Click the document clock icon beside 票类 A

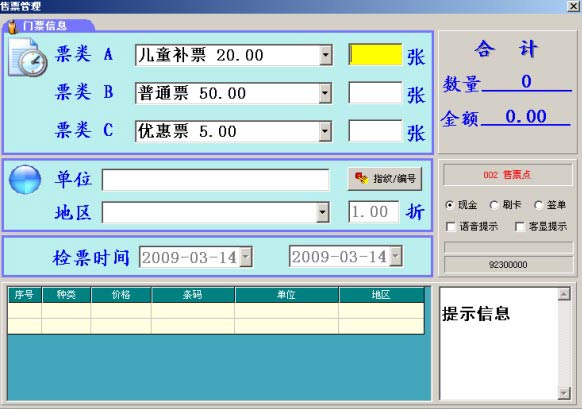click(28, 58)
